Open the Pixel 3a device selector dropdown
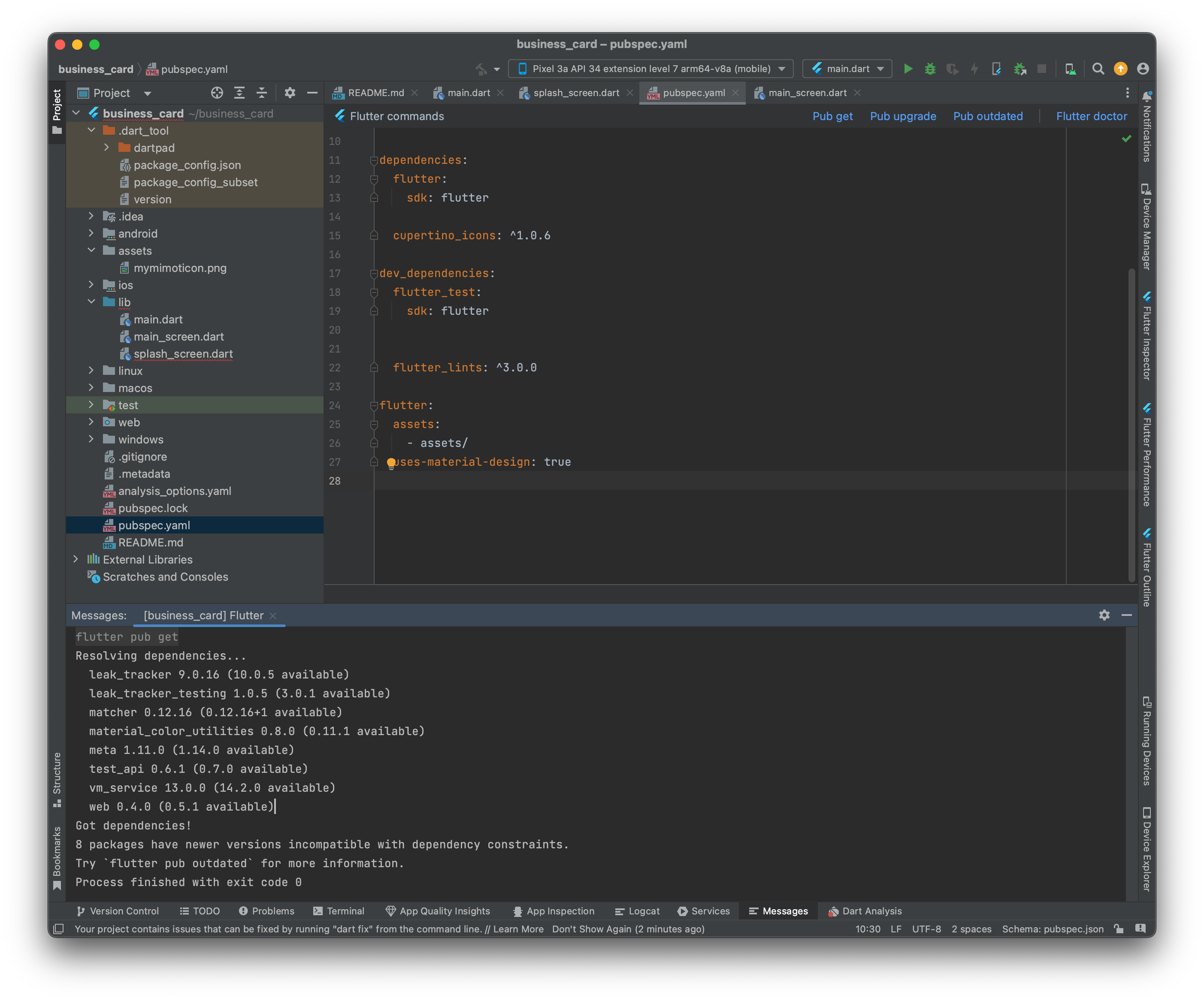The width and height of the screenshot is (1204, 1001). coord(651,69)
